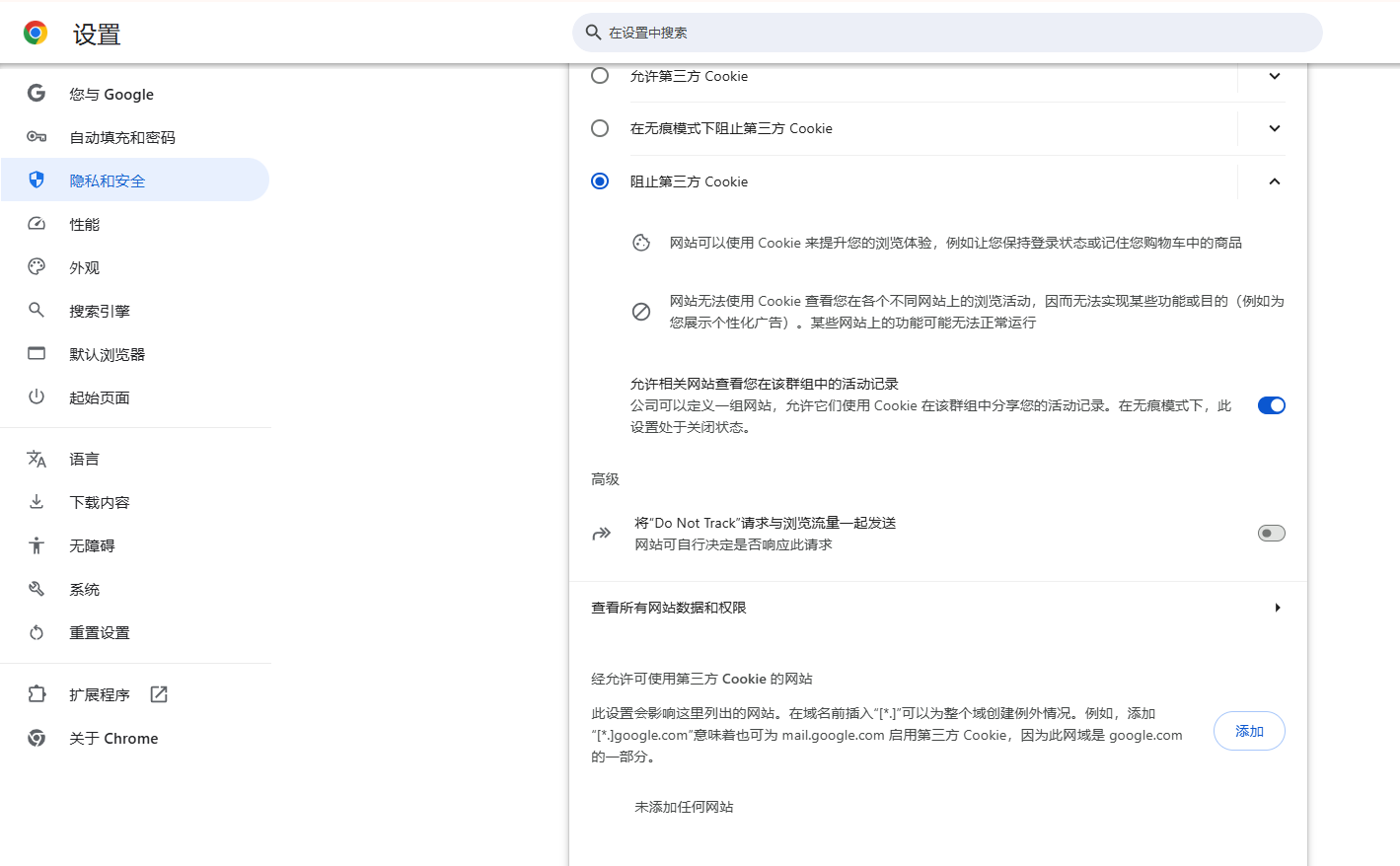Open 扩展程序 link in sidebar

pos(135,694)
